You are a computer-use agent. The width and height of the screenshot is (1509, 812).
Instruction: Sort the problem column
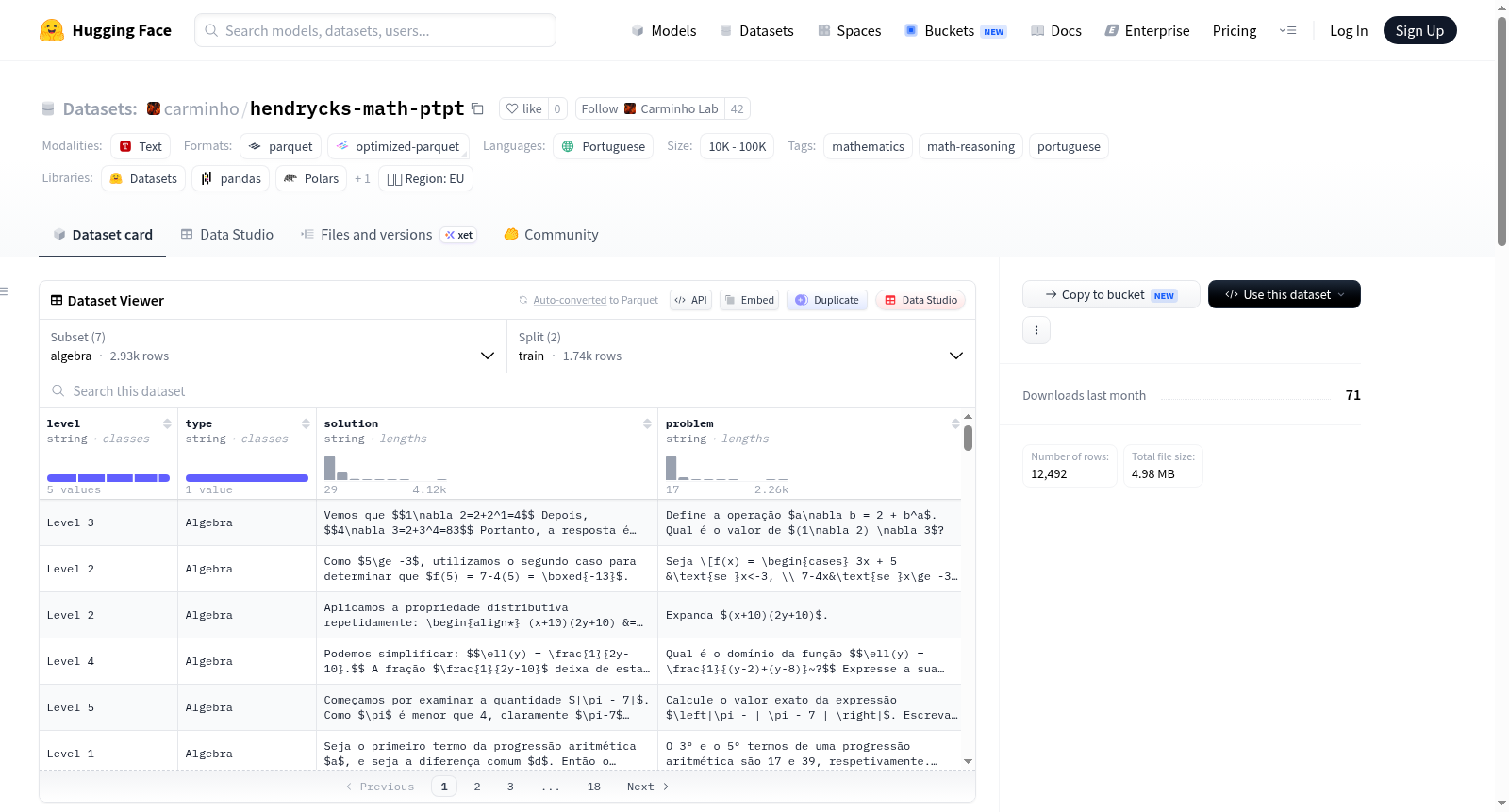955,423
